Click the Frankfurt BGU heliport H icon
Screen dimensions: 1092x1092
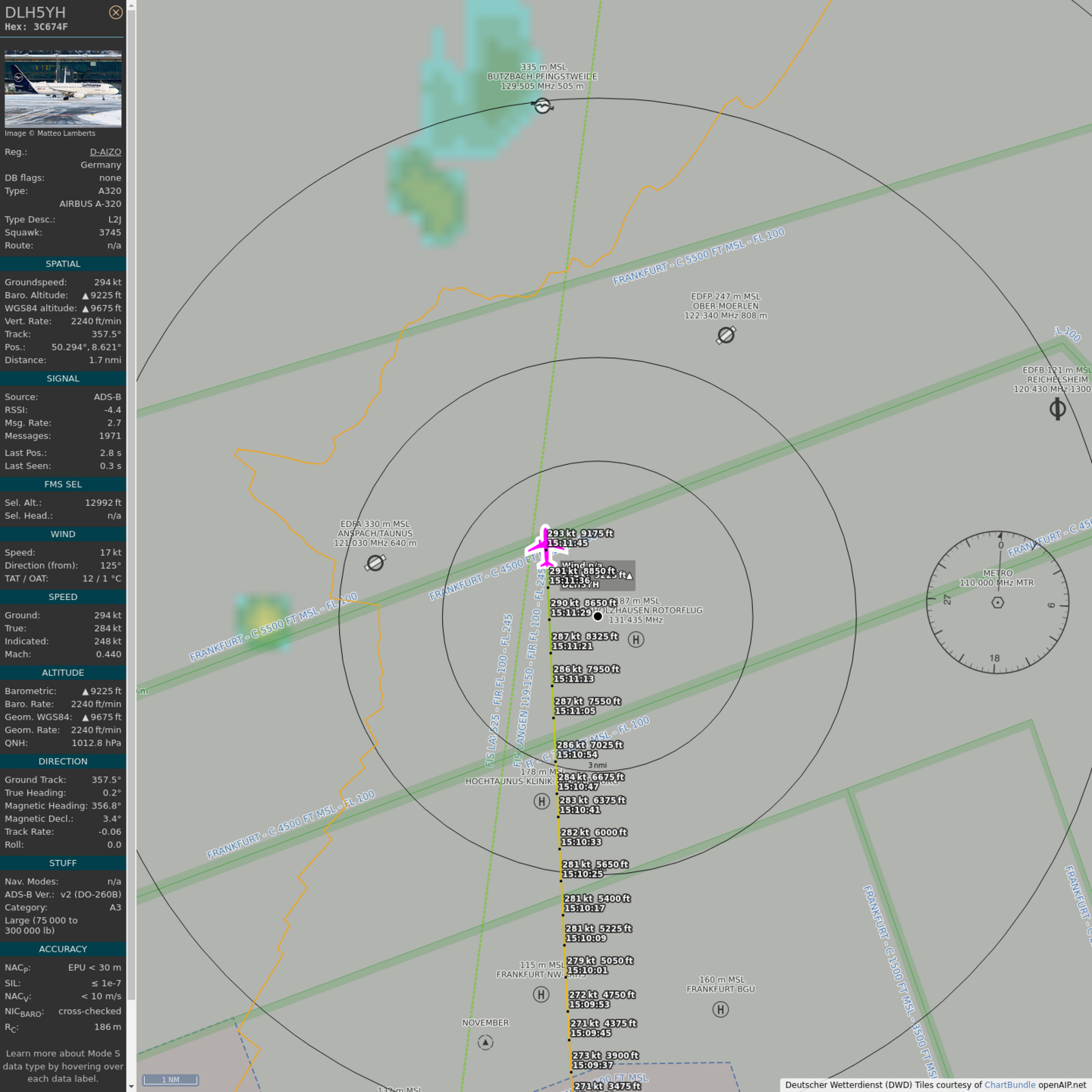tap(720, 1009)
